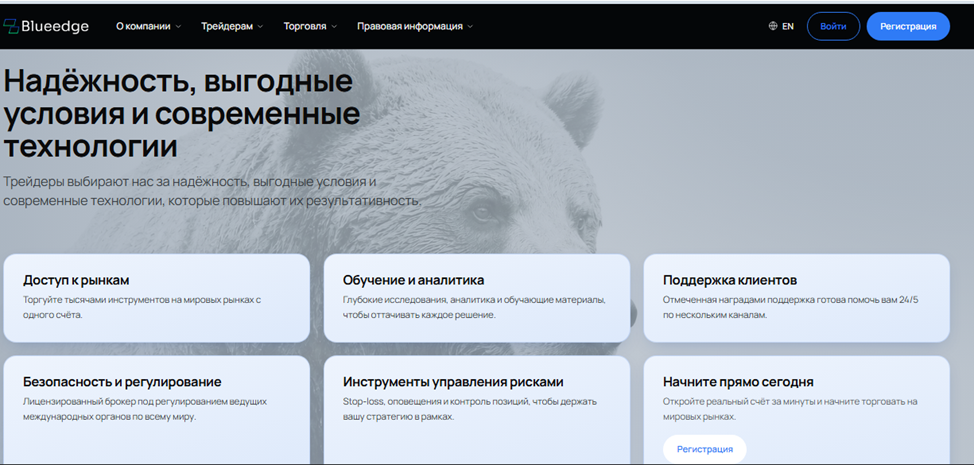Expand chevron next to Правовая информация

pyautogui.click(x=470, y=27)
